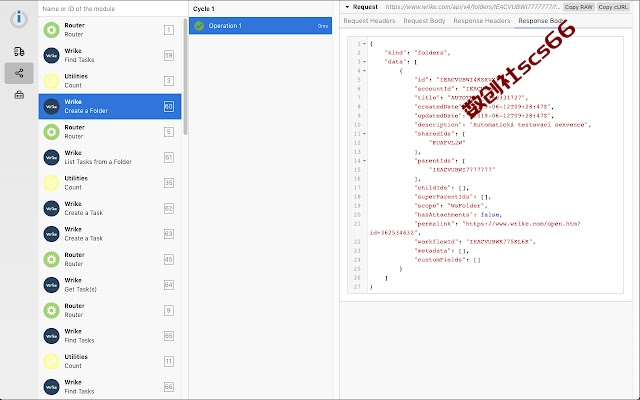Click the module list scrollbar
This screenshot has width=640, height=400.
(x=185, y=76)
